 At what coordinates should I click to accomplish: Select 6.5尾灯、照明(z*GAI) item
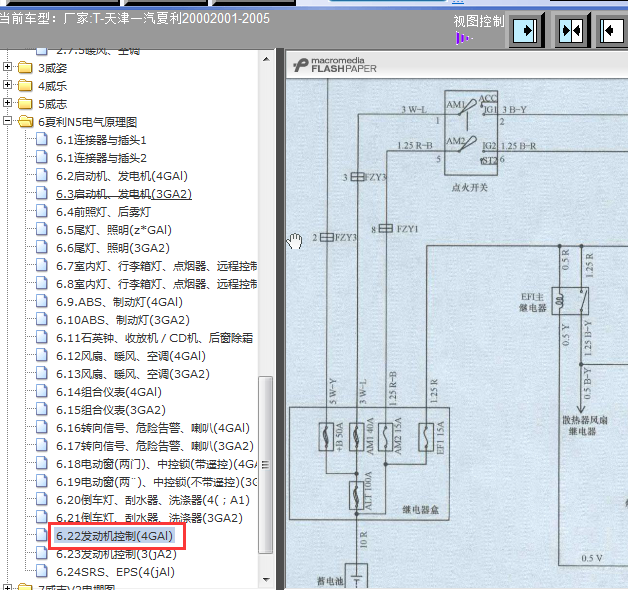pyautogui.click(x=114, y=230)
